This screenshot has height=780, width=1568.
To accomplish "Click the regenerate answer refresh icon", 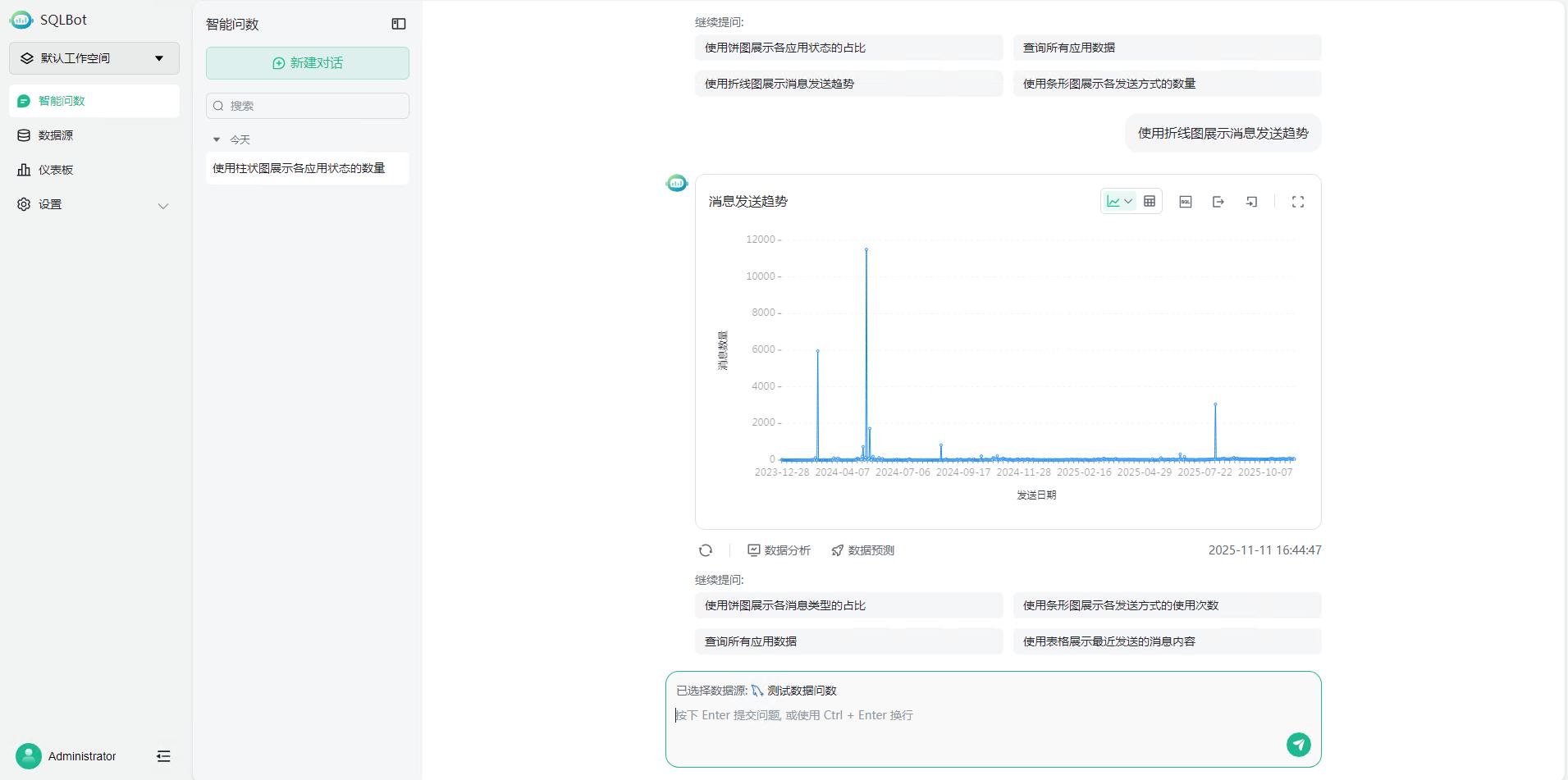I will (706, 550).
